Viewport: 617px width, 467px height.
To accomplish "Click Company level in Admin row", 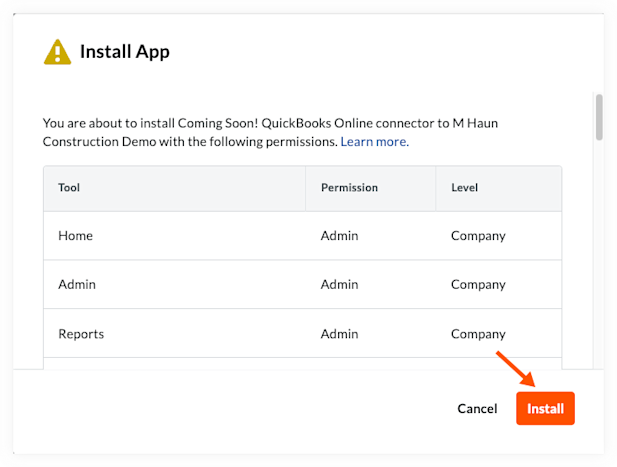I will coord(478,285).
